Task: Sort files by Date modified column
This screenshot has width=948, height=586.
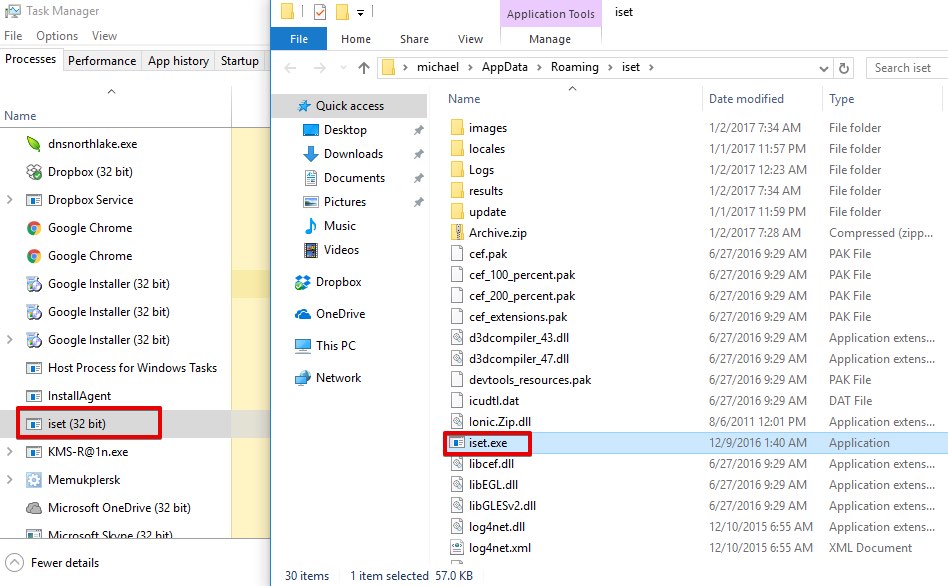Action: click(746, 99)
